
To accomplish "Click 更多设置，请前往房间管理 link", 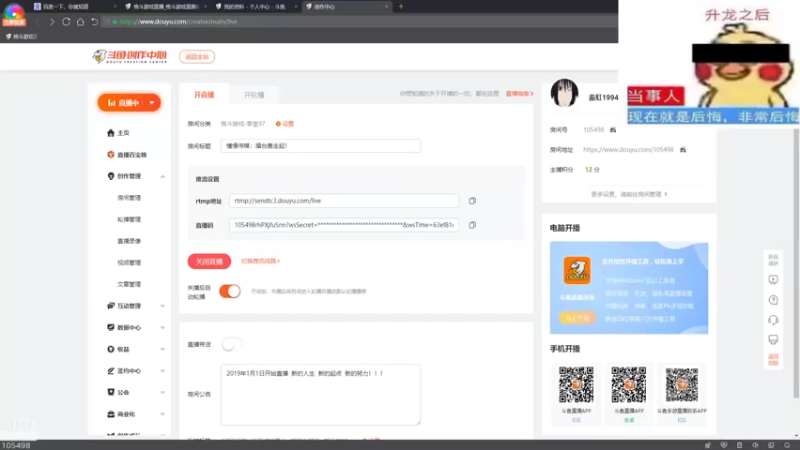I will [629, 194].
